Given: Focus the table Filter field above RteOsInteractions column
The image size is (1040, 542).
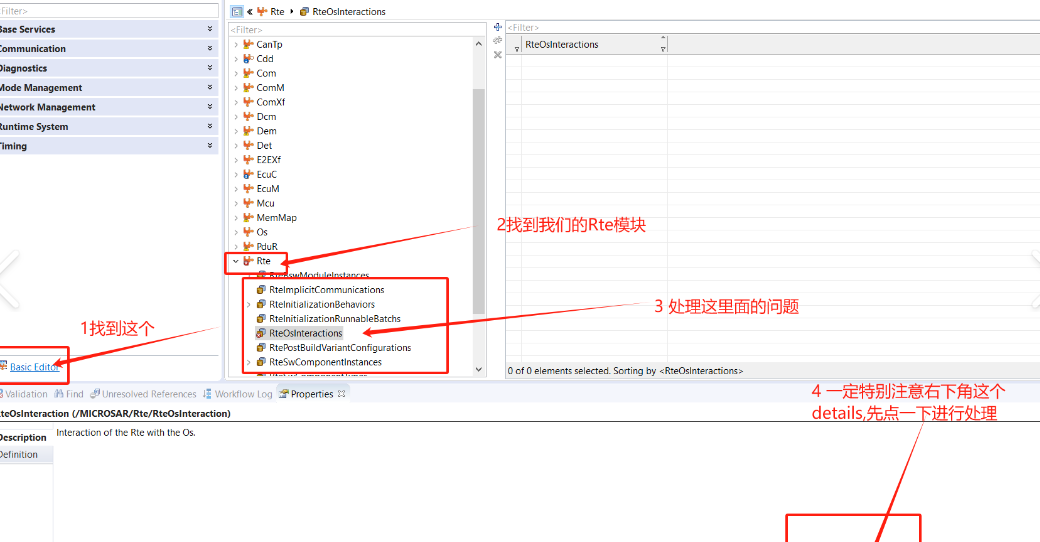Looking at the screenshot, I should 773,27.
